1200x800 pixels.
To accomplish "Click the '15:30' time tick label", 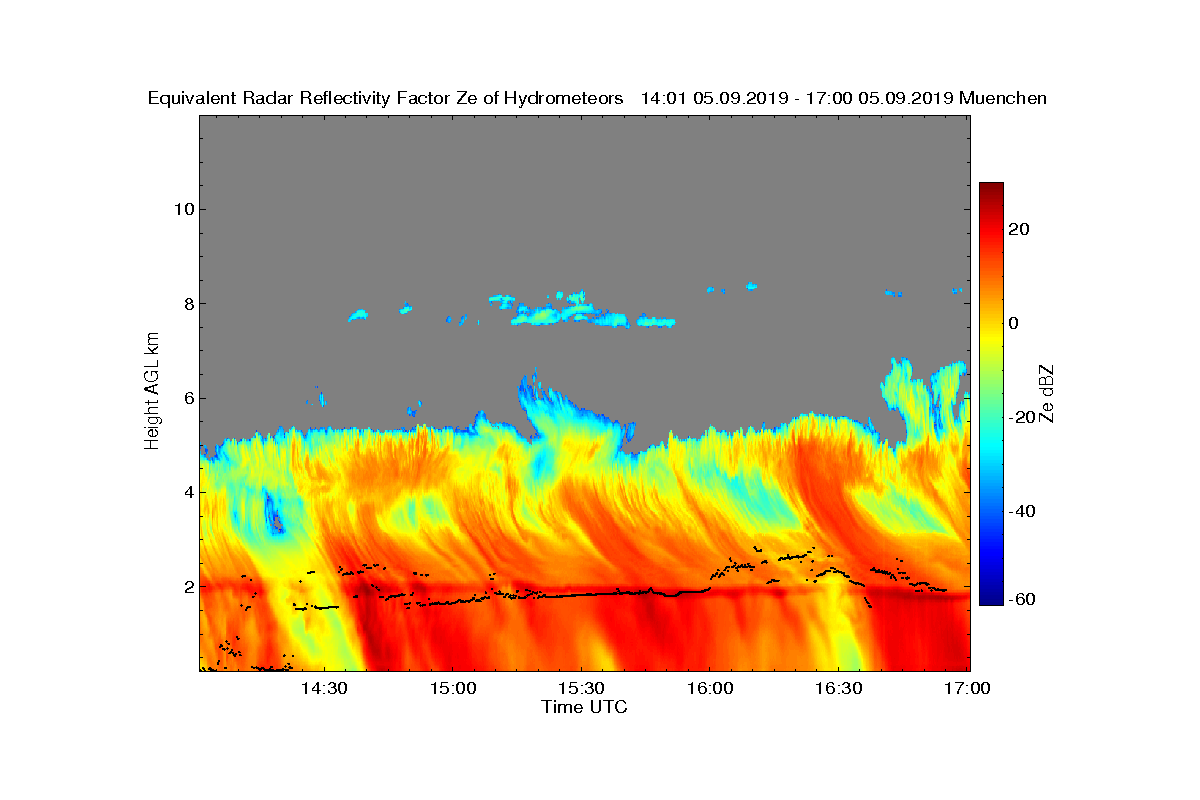I will 581,689.
